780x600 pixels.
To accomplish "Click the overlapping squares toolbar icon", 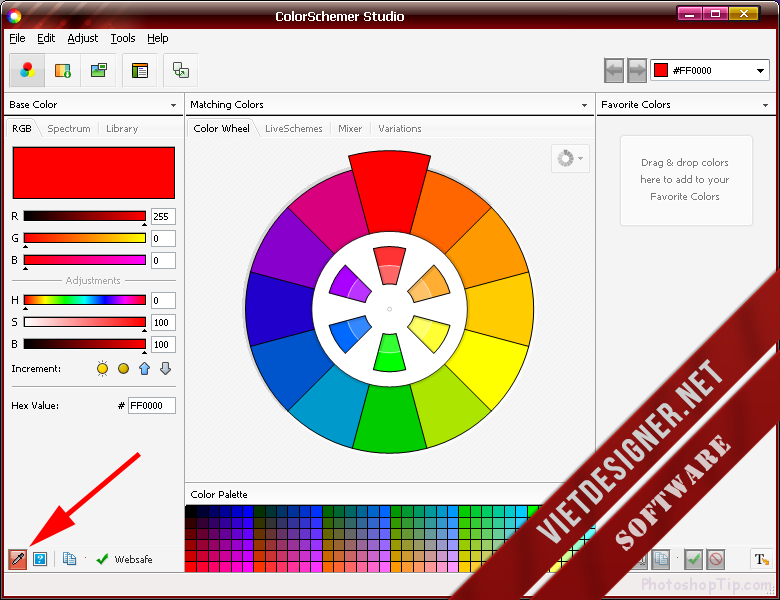I will click(x=181, y=70).
